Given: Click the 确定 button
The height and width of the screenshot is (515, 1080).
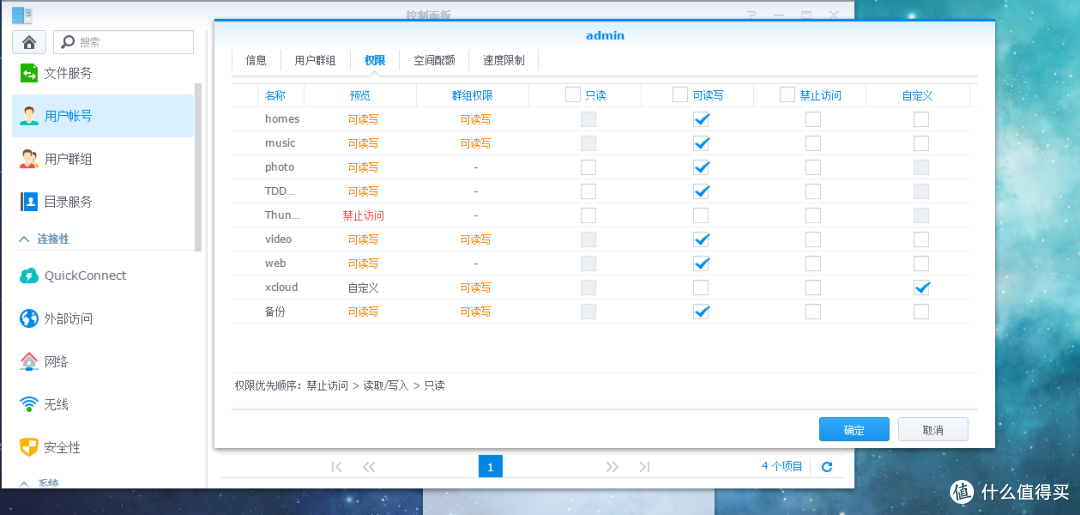Looking at the screenshot, I should point(854,430).
